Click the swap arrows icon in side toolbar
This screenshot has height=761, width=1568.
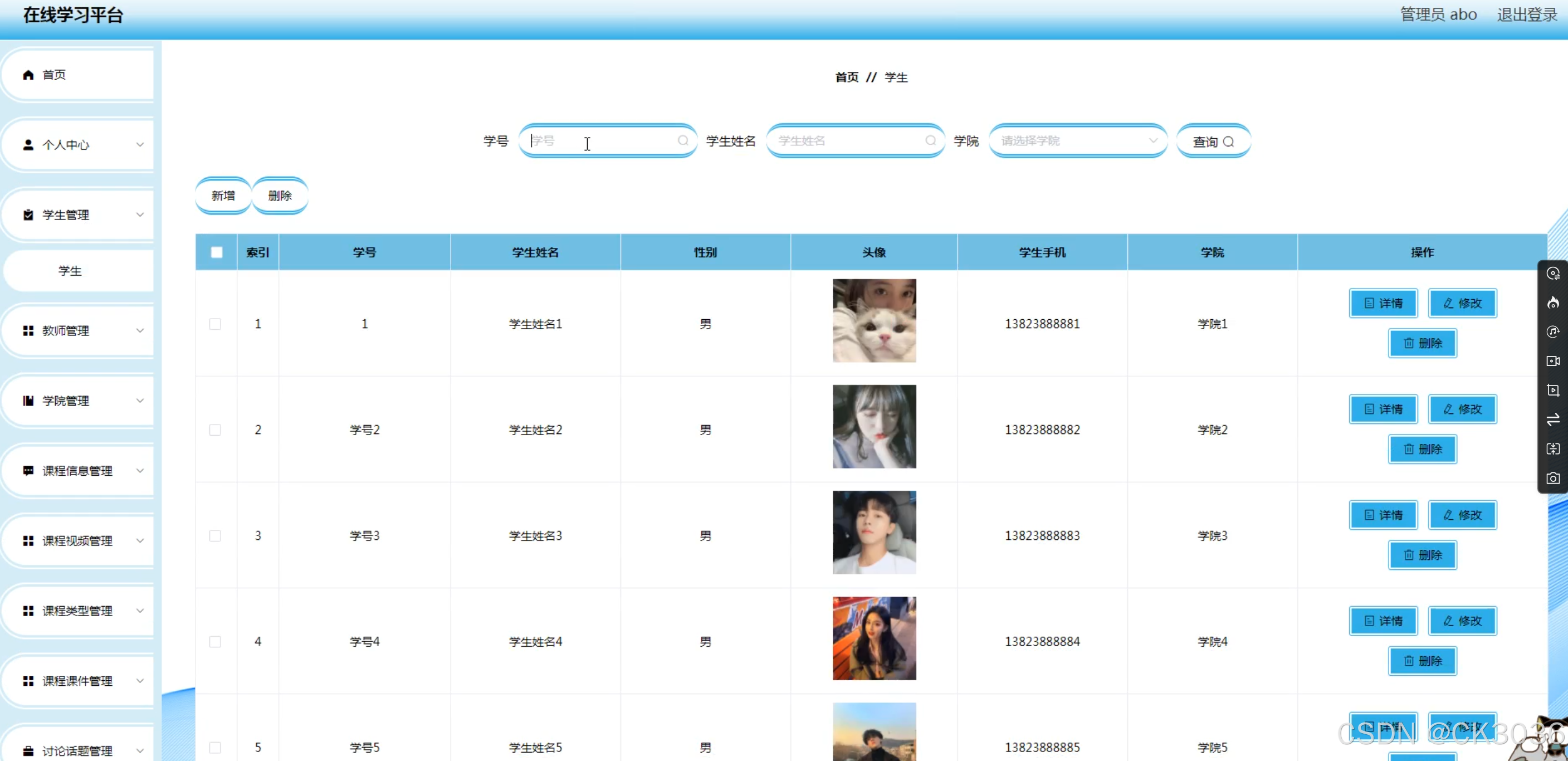coord(1553,419)
